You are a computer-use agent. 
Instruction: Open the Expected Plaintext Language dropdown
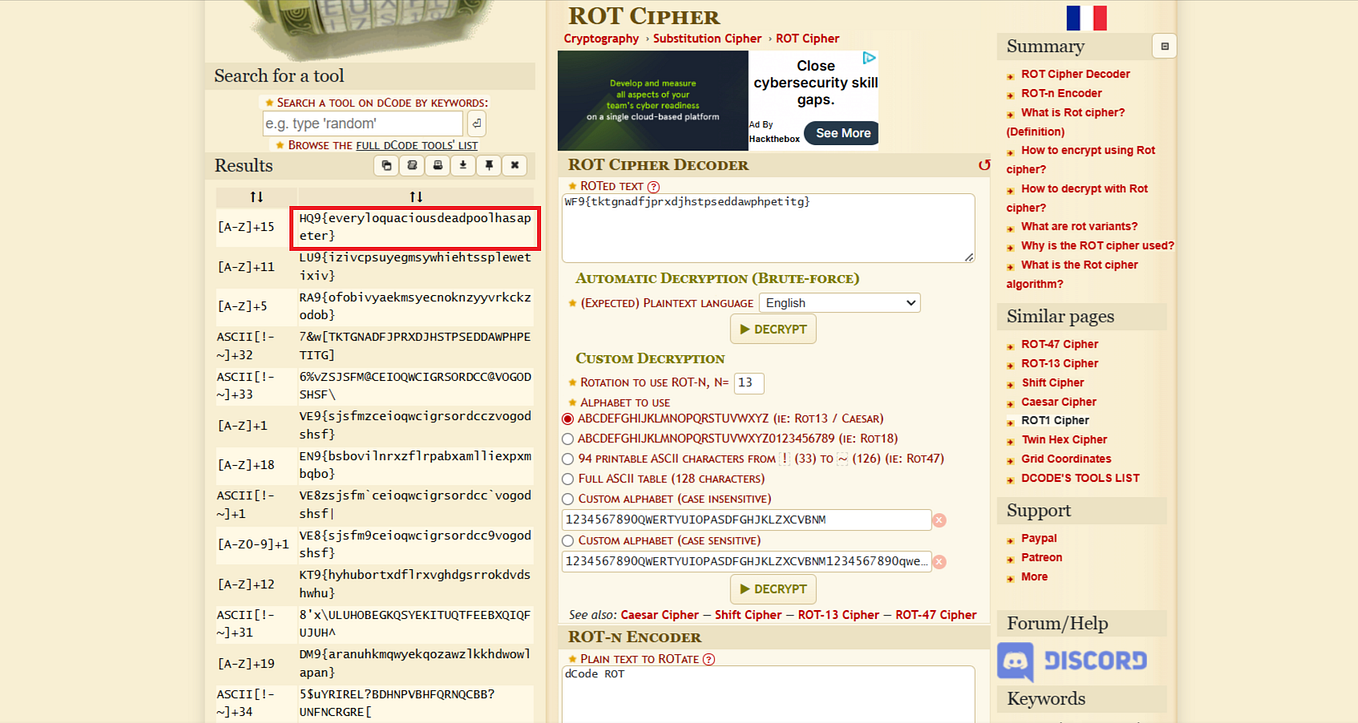tap(838, 302)
